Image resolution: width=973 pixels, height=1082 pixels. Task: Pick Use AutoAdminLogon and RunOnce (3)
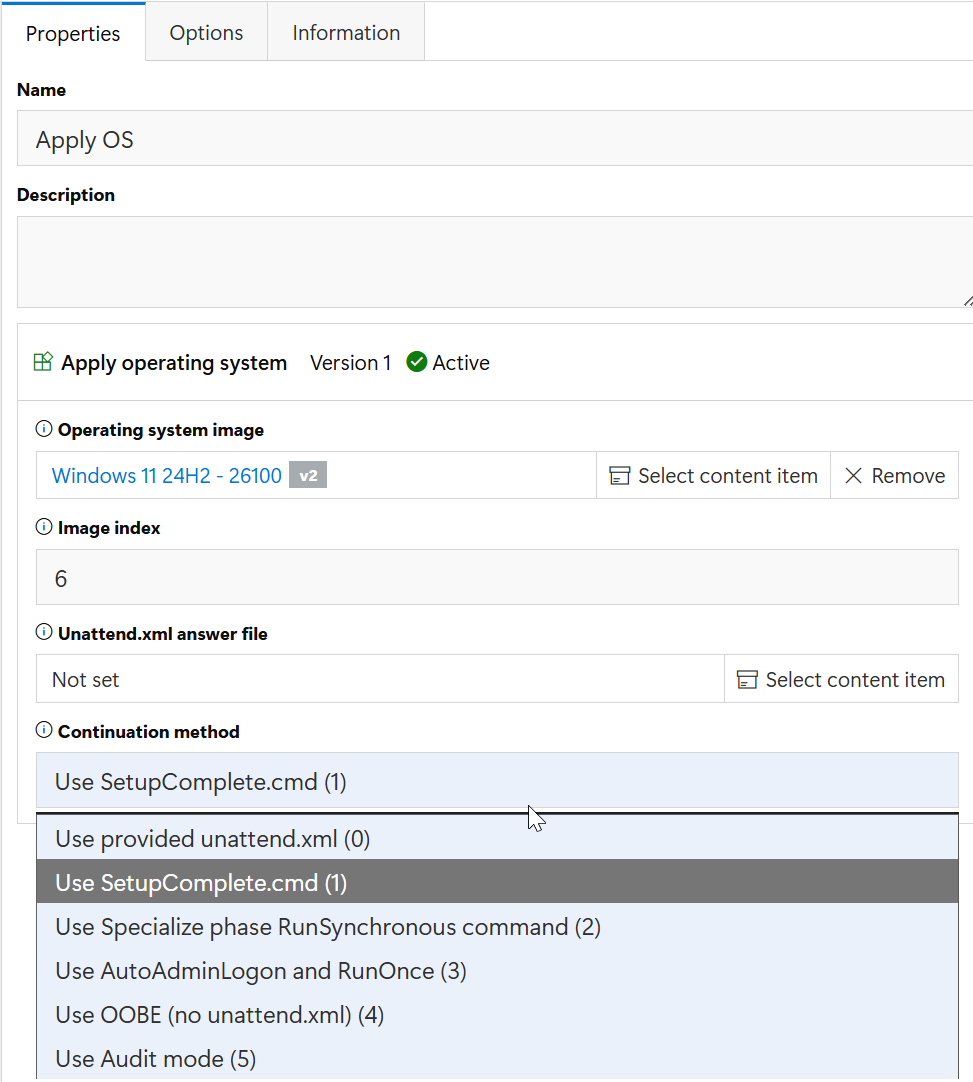[x=497, y=971]
